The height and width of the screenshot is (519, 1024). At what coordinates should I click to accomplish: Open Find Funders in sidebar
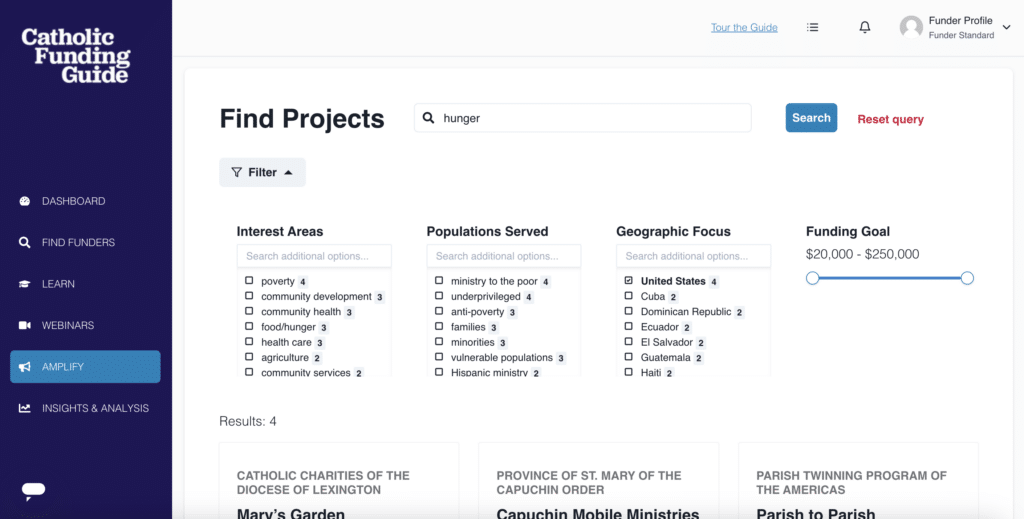pos(78,242)
